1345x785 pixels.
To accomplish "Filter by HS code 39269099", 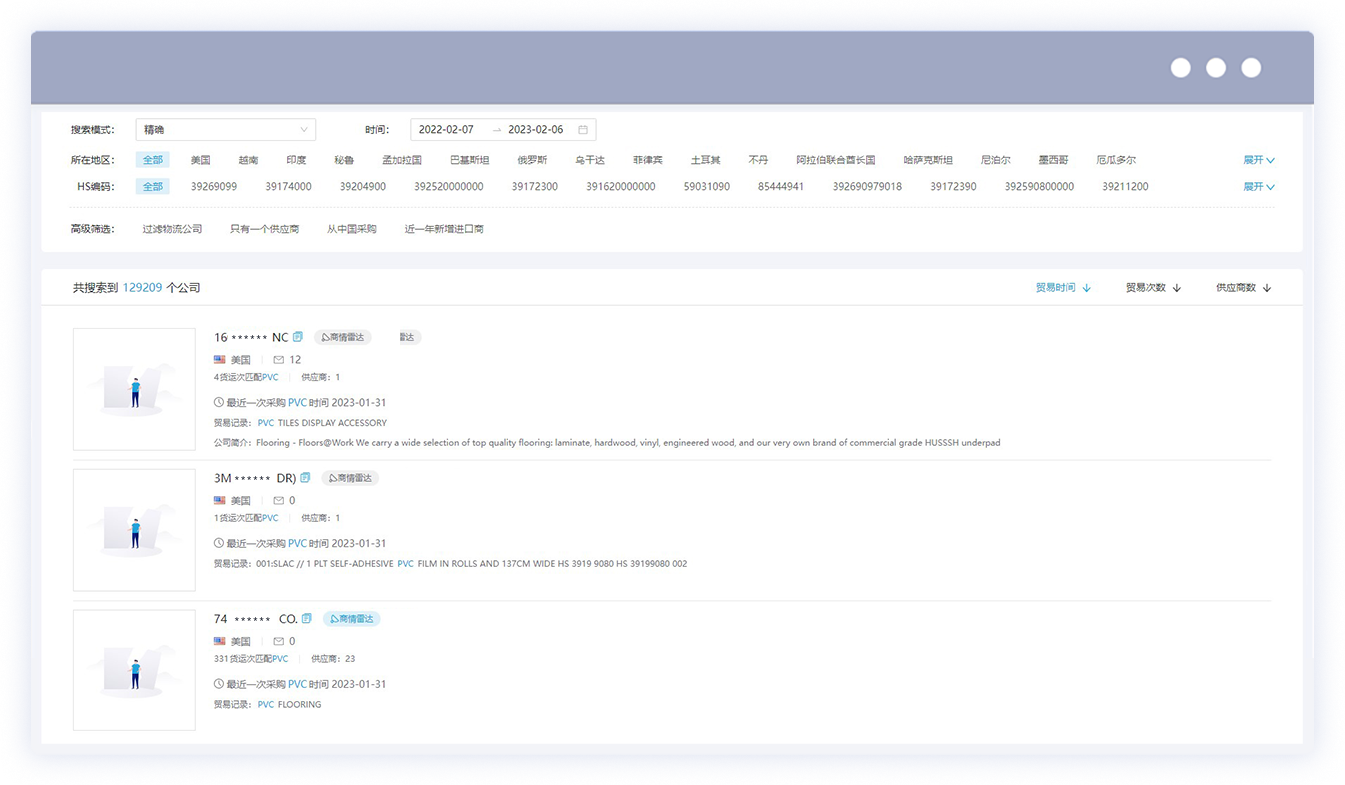I will click(x=214, y=186).
